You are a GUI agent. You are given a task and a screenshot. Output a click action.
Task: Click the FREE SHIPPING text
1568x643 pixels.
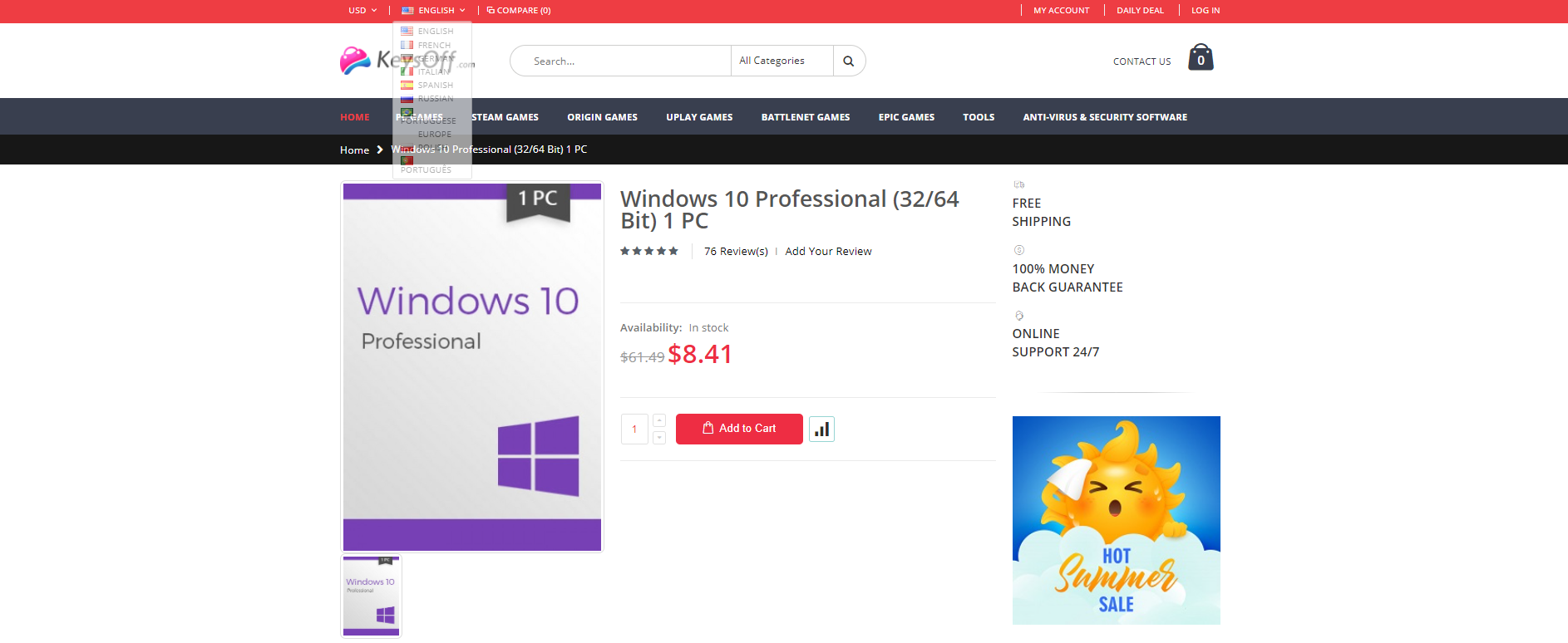pos(1041,213)
